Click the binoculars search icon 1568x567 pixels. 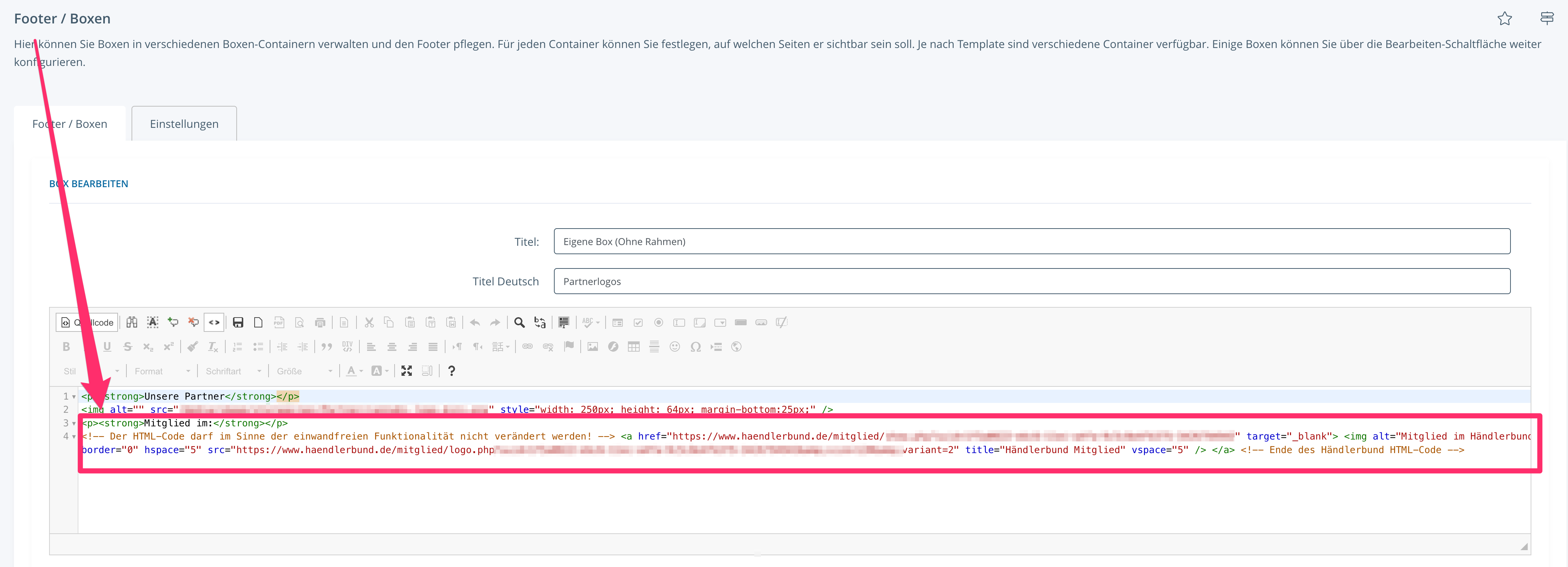tap(132, 322)
